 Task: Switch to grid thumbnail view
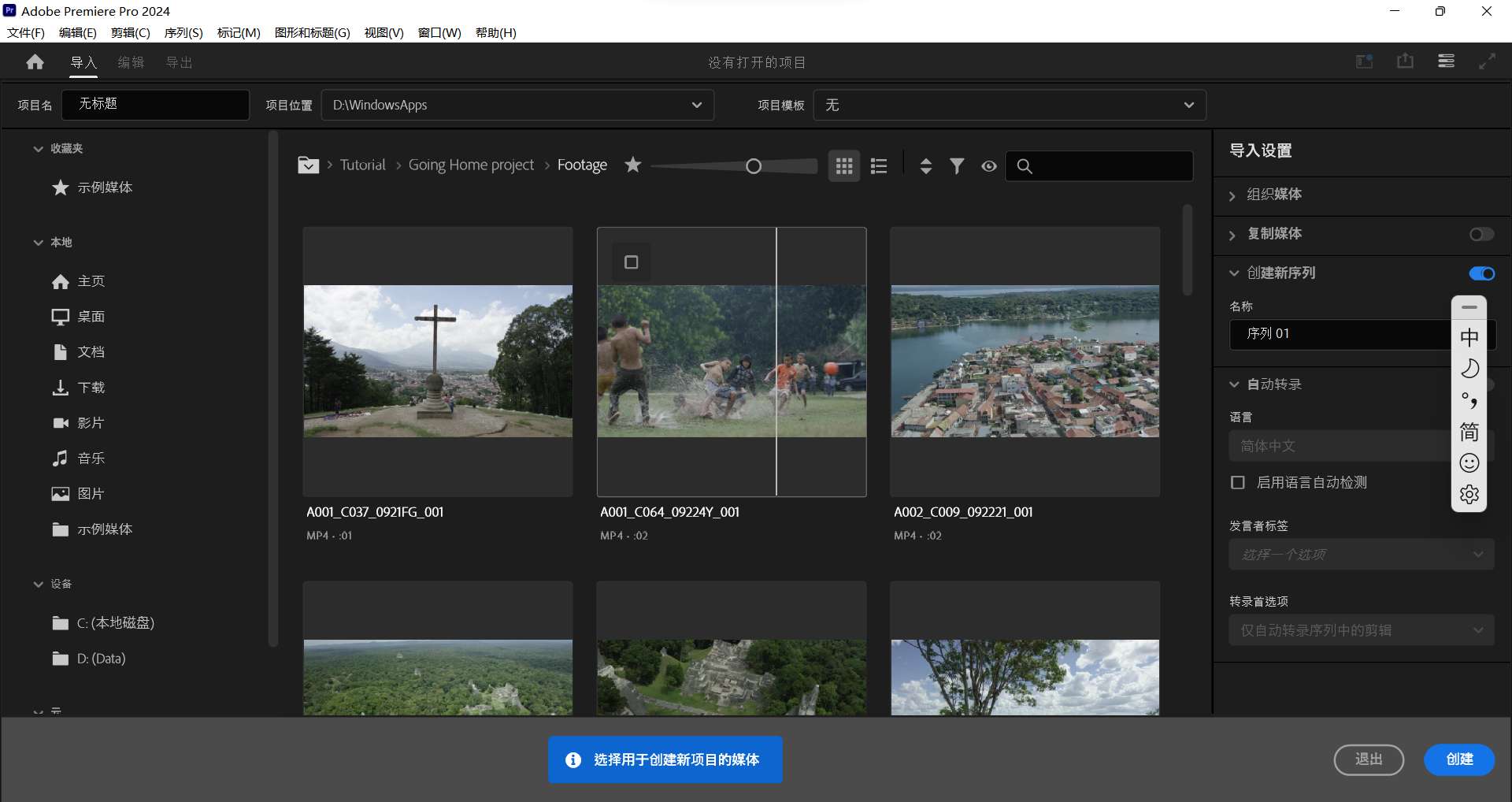coord(844,165)
